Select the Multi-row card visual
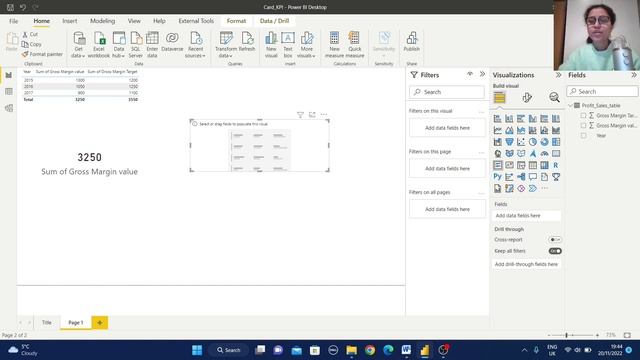640x360 pixels. pos(498,165)
